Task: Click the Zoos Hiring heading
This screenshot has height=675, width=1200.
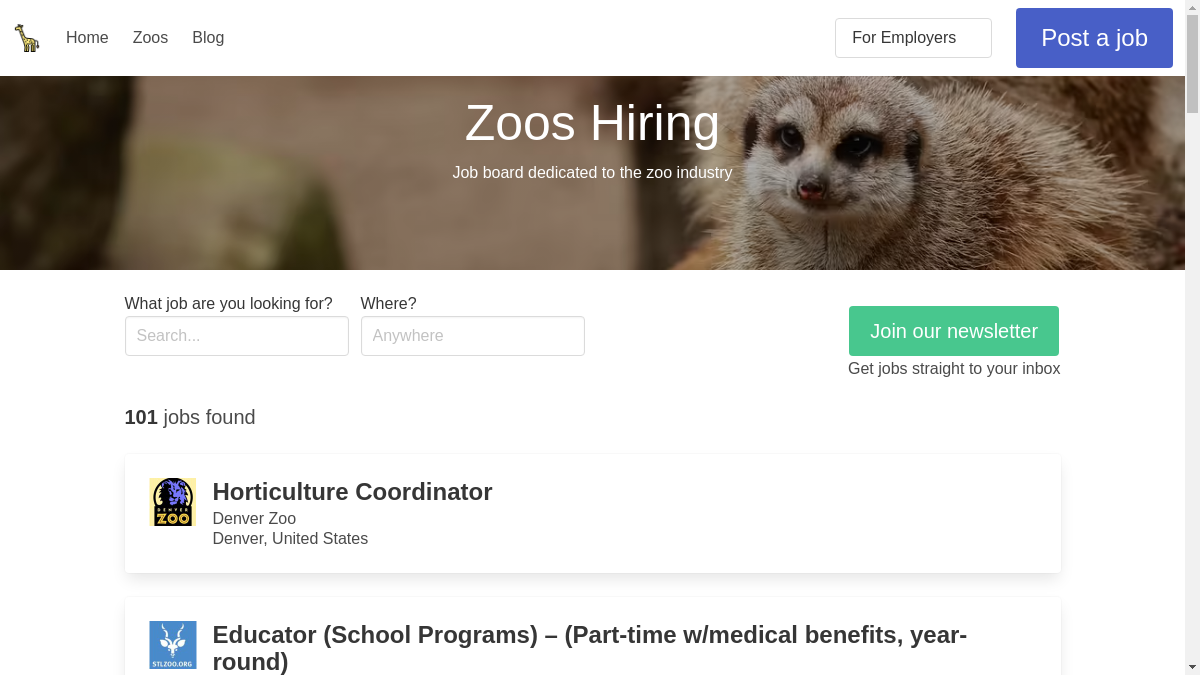Action: (592, 124)
